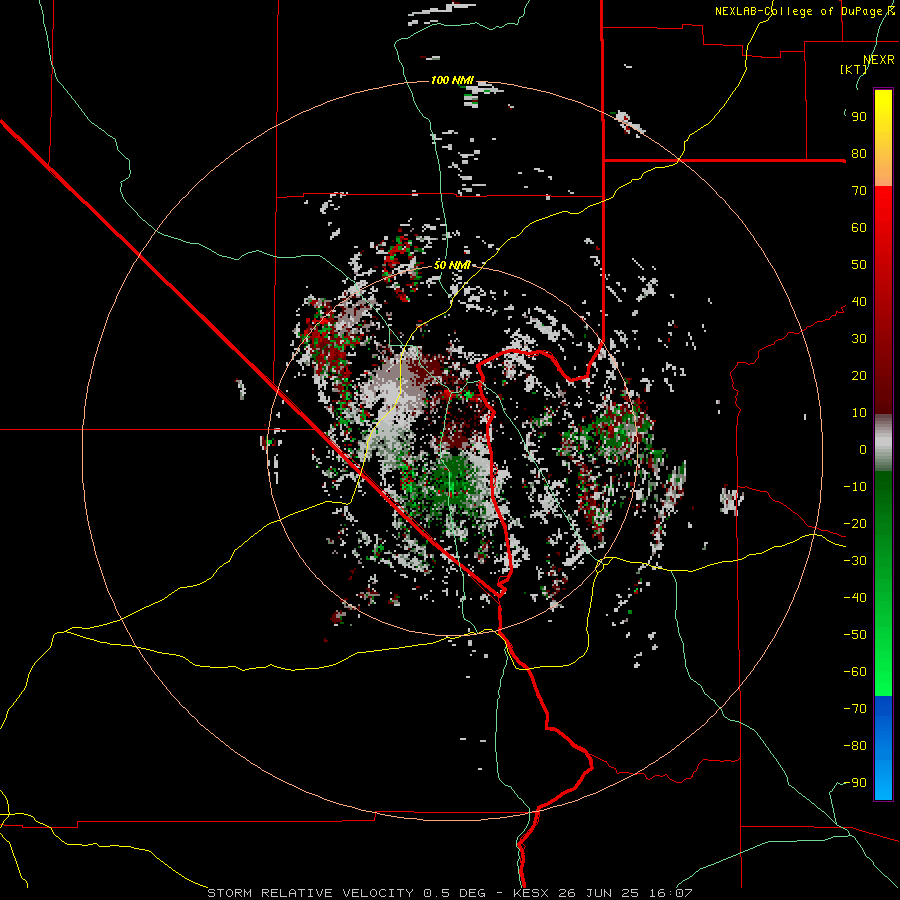
Task: Click the 60 value on velocity scale
Action: [x=859, y=228]
